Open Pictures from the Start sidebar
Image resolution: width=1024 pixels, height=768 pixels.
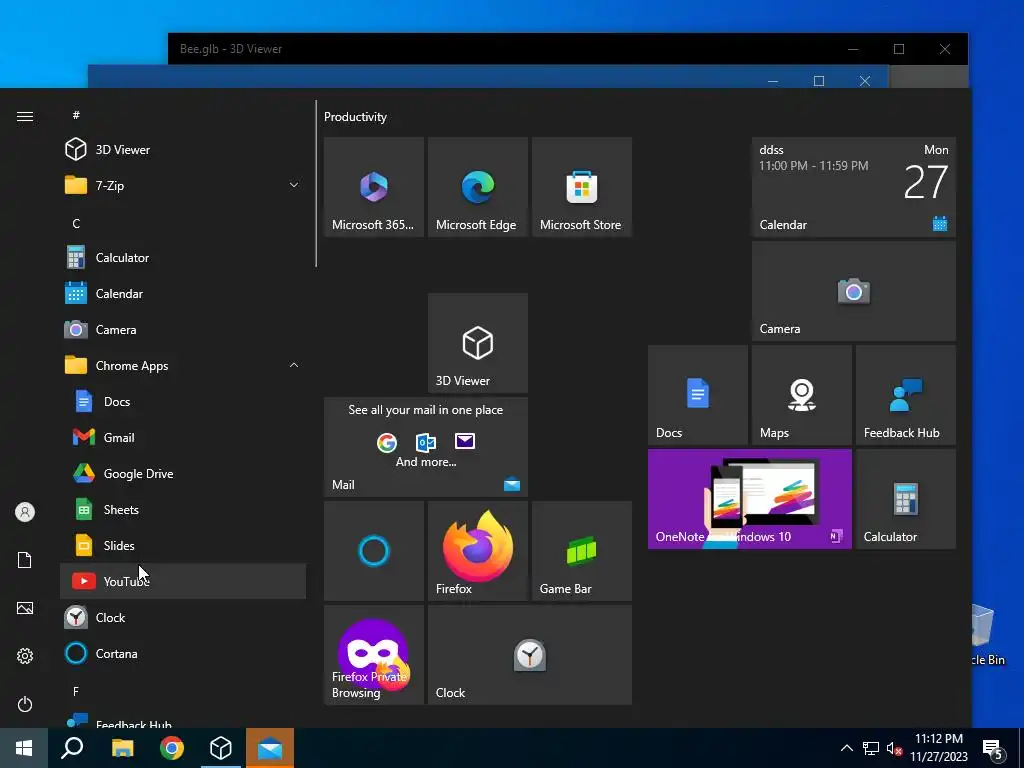click(x=25, y=608)
